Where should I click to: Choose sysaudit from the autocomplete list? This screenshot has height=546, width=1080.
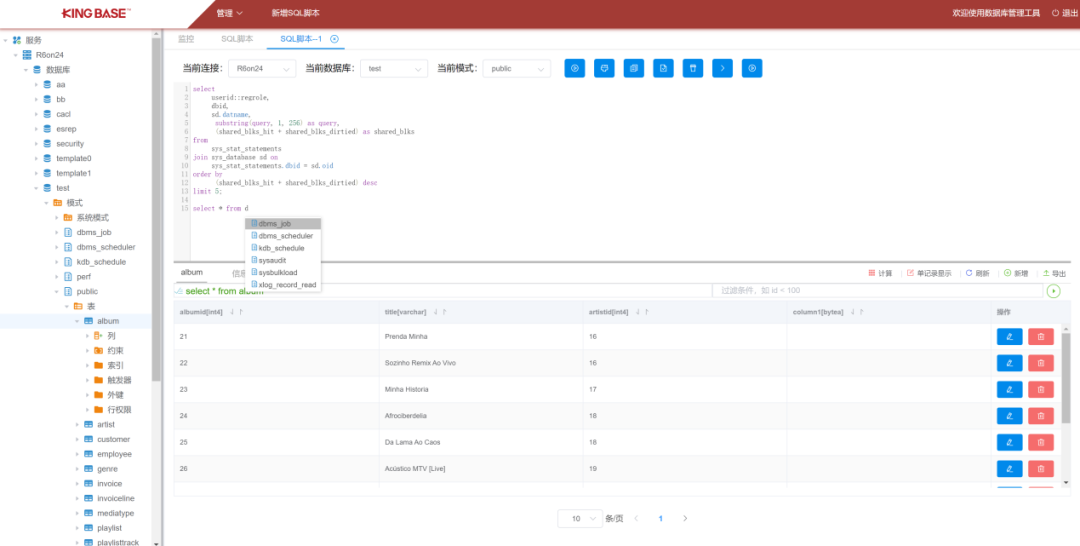pos(283,260)
